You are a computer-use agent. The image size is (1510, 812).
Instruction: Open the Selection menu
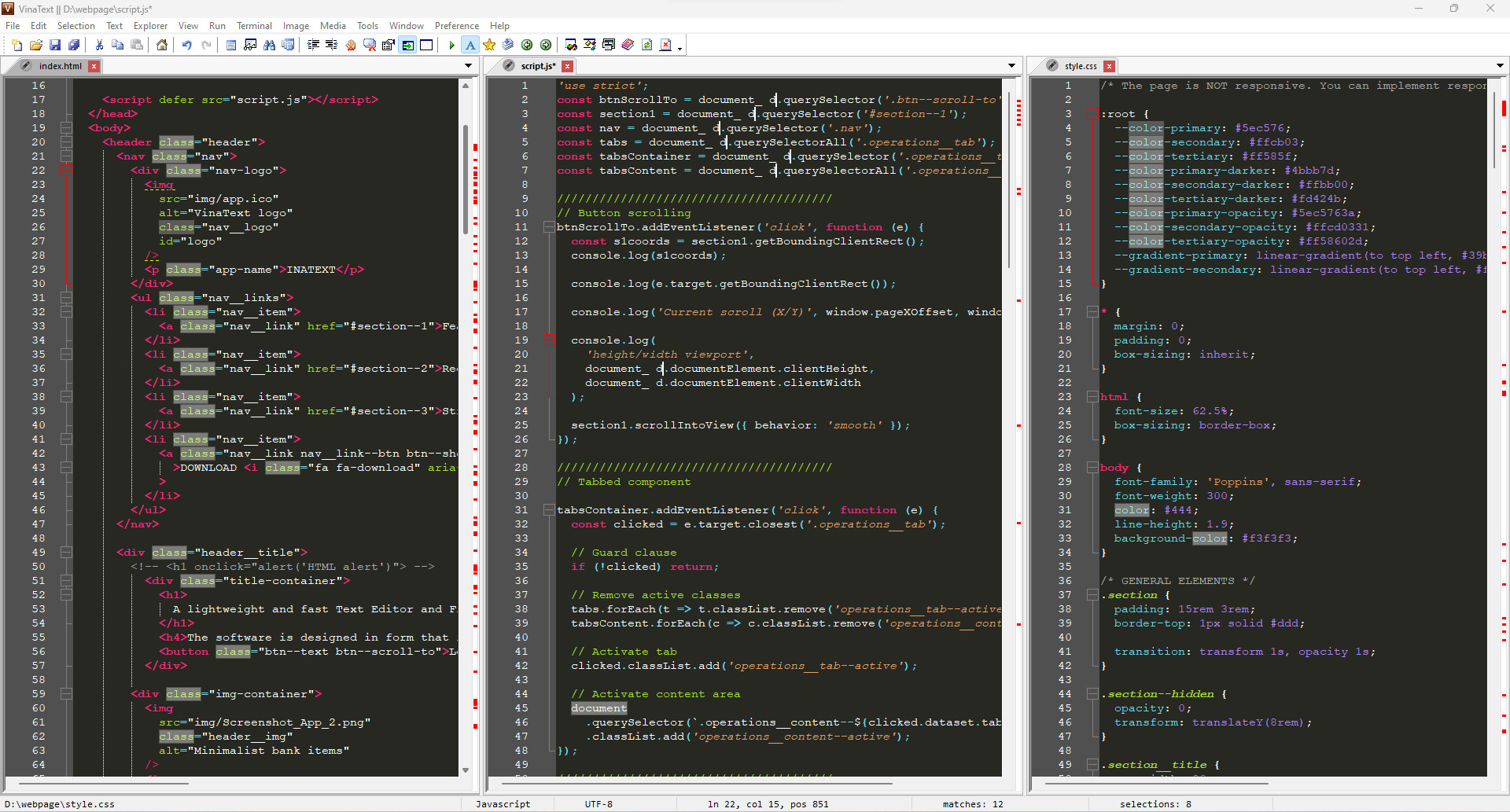75,26
